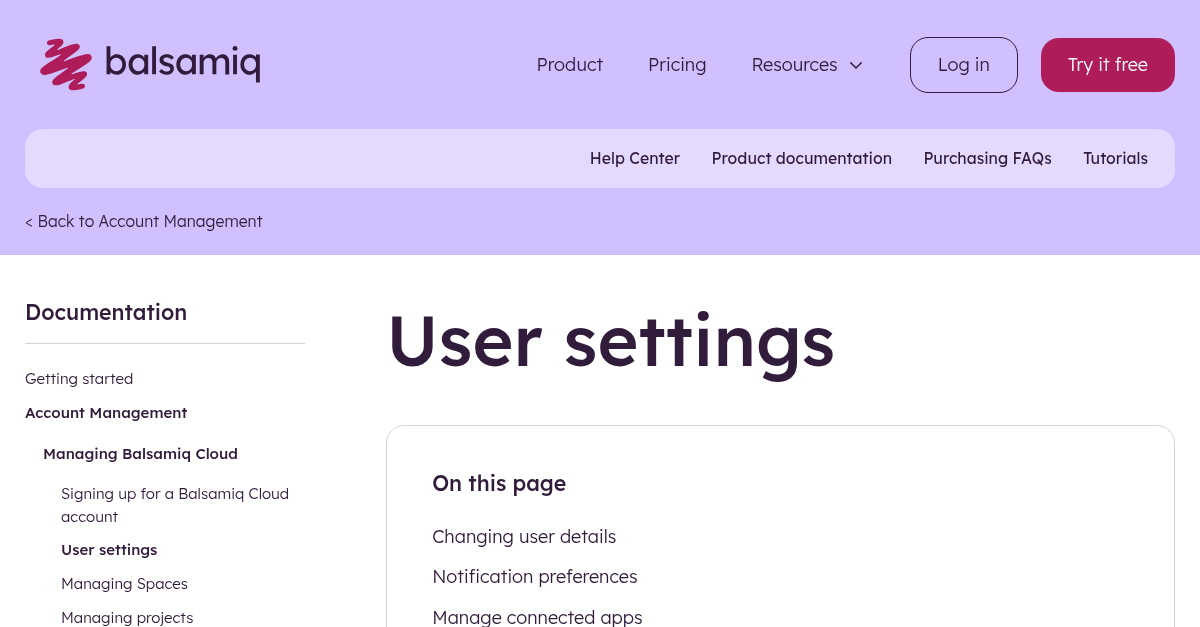Jump to Changing user details section
The height and width of the screenshot is (627, 1200).
524,537
